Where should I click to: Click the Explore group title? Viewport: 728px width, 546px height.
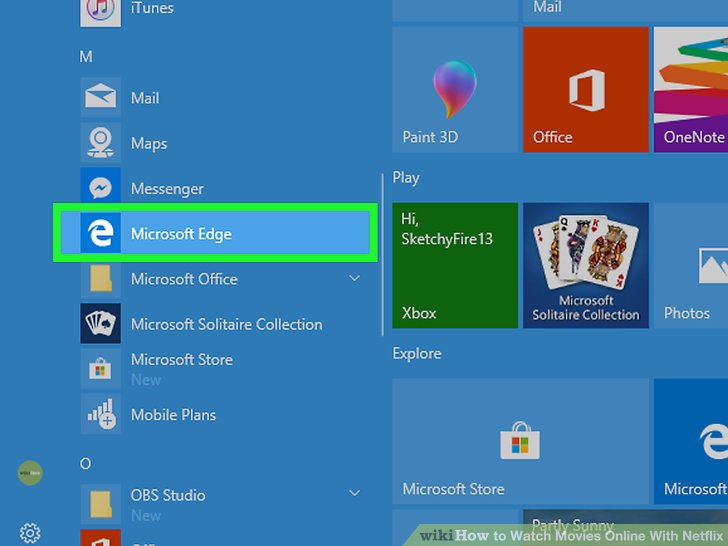pos(417,353)
